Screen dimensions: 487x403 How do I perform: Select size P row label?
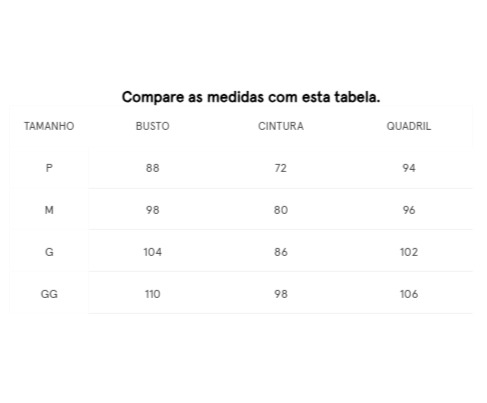coord(49,168)
